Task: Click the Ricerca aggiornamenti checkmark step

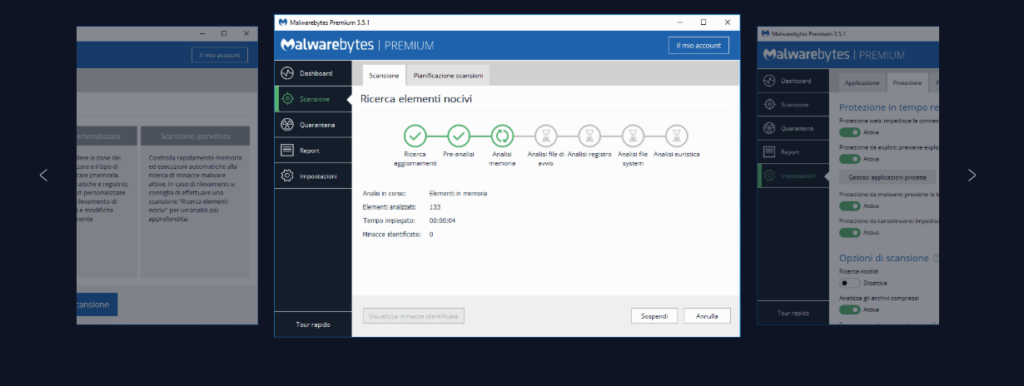Action: 415,136
